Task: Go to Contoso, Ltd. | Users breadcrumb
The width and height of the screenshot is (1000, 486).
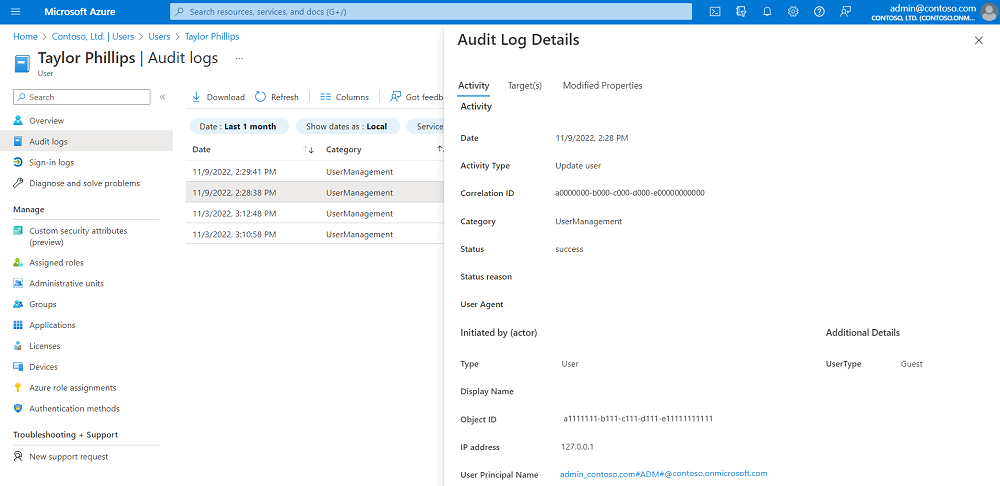Action: (92, 37)
